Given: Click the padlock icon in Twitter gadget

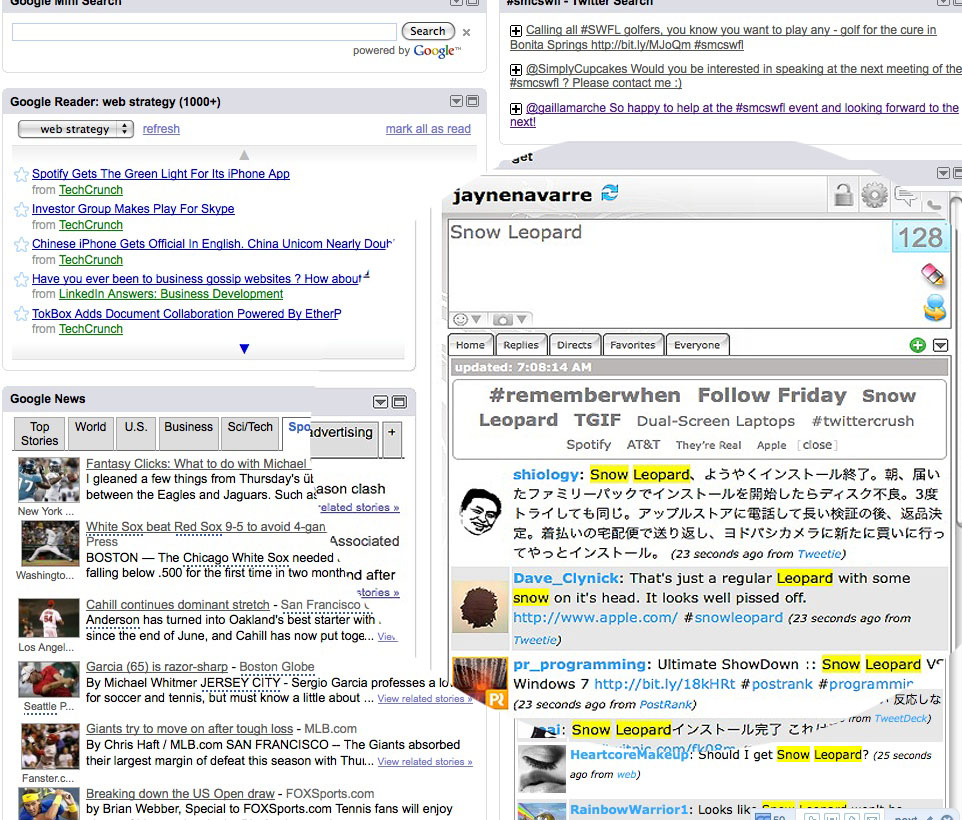Looking at the screenshot, I should click(x=844, y=195).
